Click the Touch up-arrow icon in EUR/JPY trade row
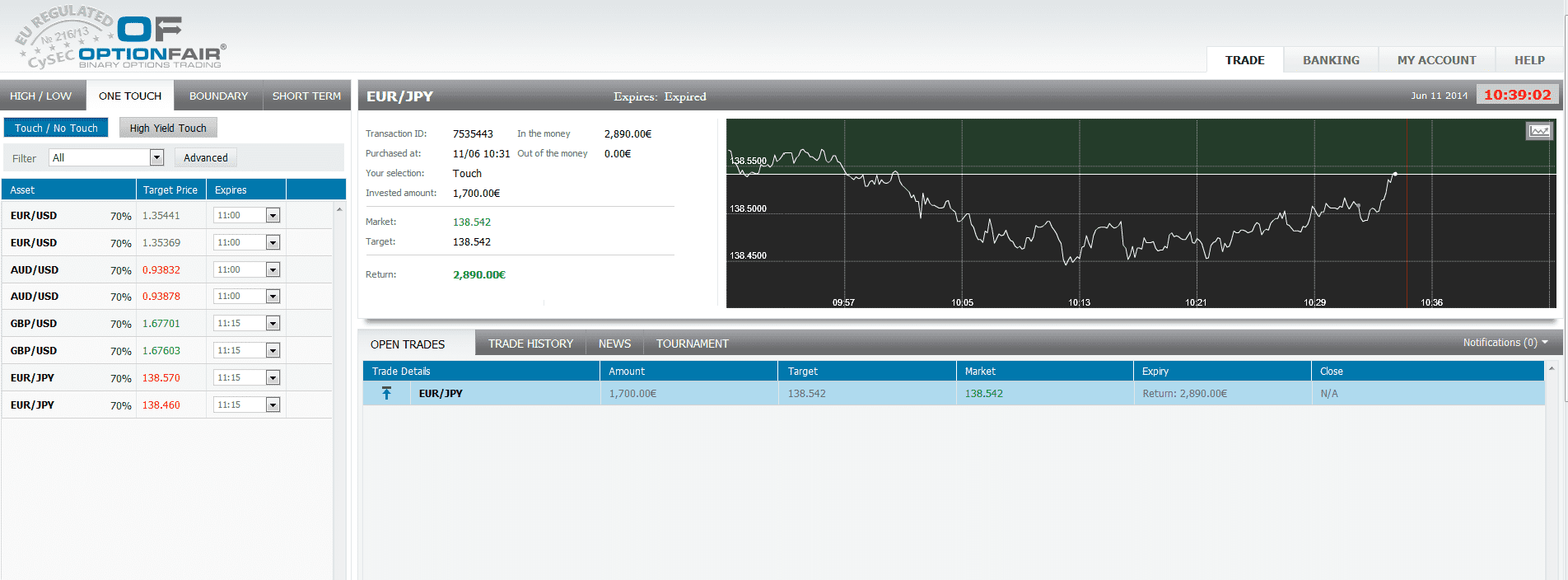This screenshot has height=580, width=1568. tap(387, 393)
